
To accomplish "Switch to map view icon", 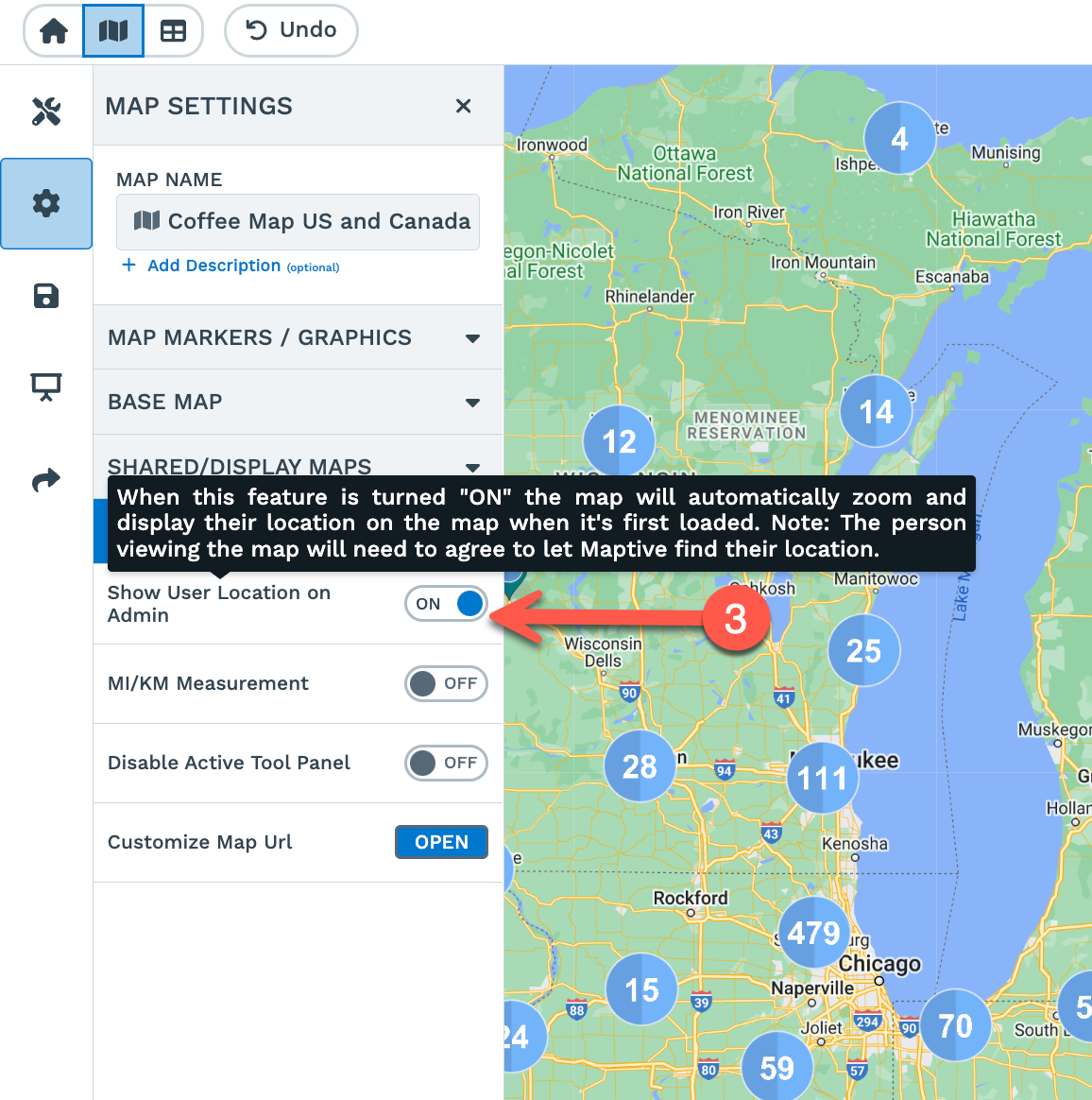I will tap(113, 31).
